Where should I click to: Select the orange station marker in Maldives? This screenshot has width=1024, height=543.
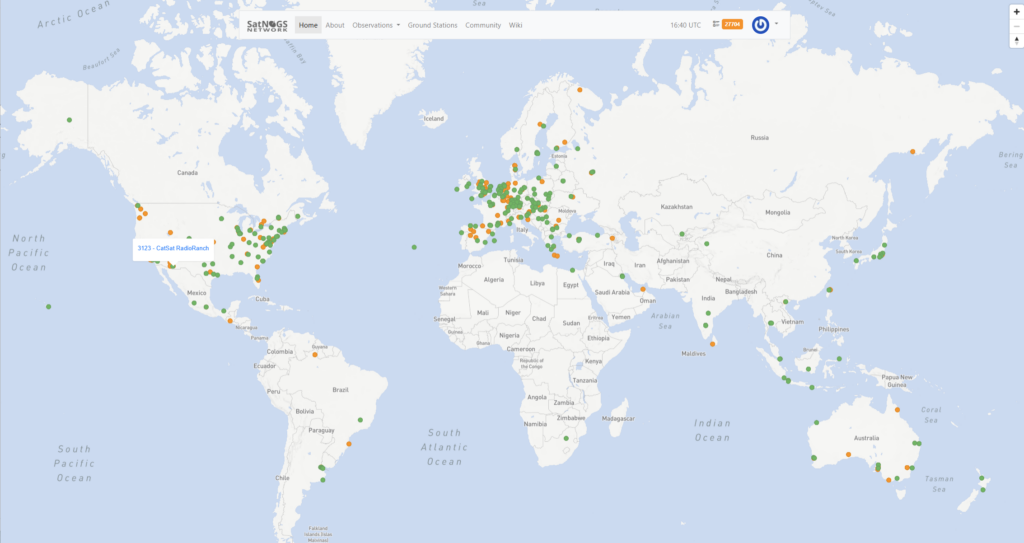(713, 345)
